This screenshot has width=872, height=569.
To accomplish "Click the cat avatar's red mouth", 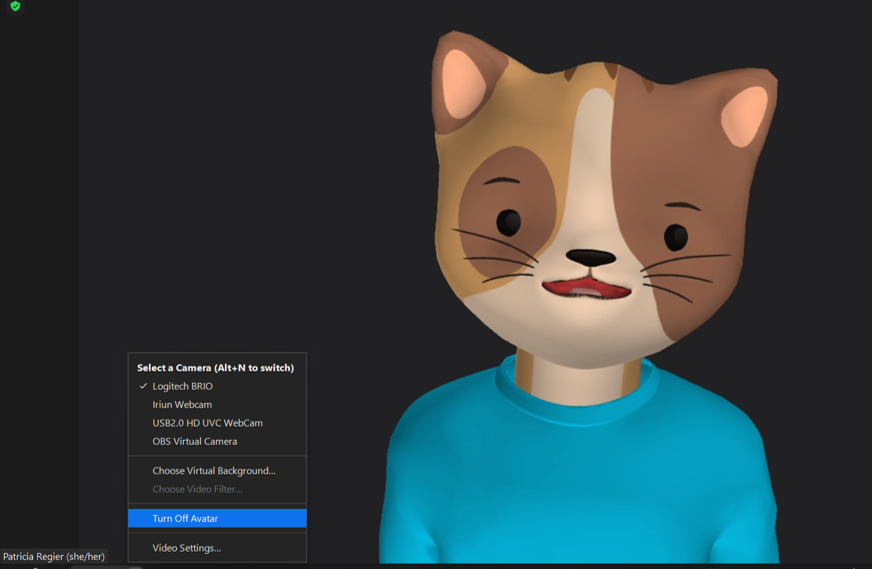I will pyautogui.click(x=587, y=289).
